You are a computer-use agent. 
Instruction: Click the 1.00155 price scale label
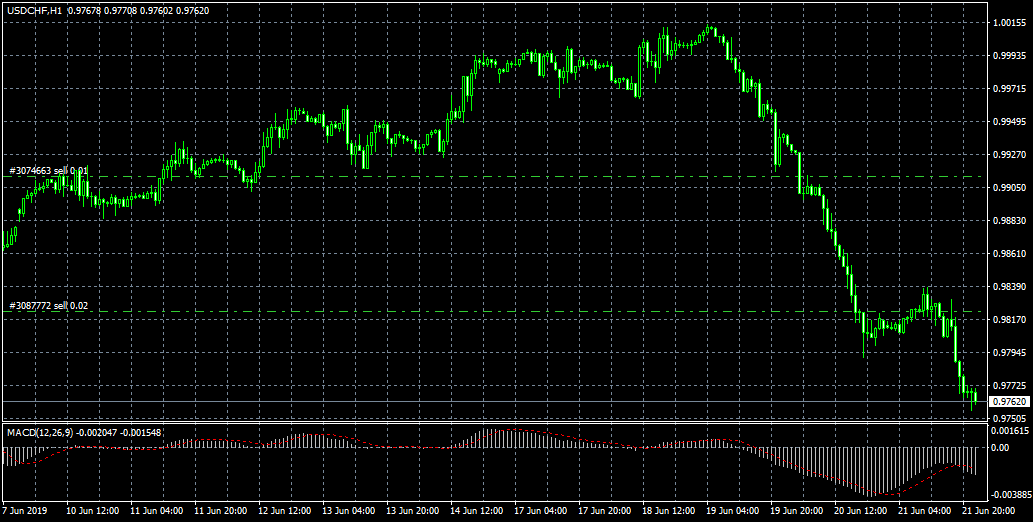point(1004,23)
